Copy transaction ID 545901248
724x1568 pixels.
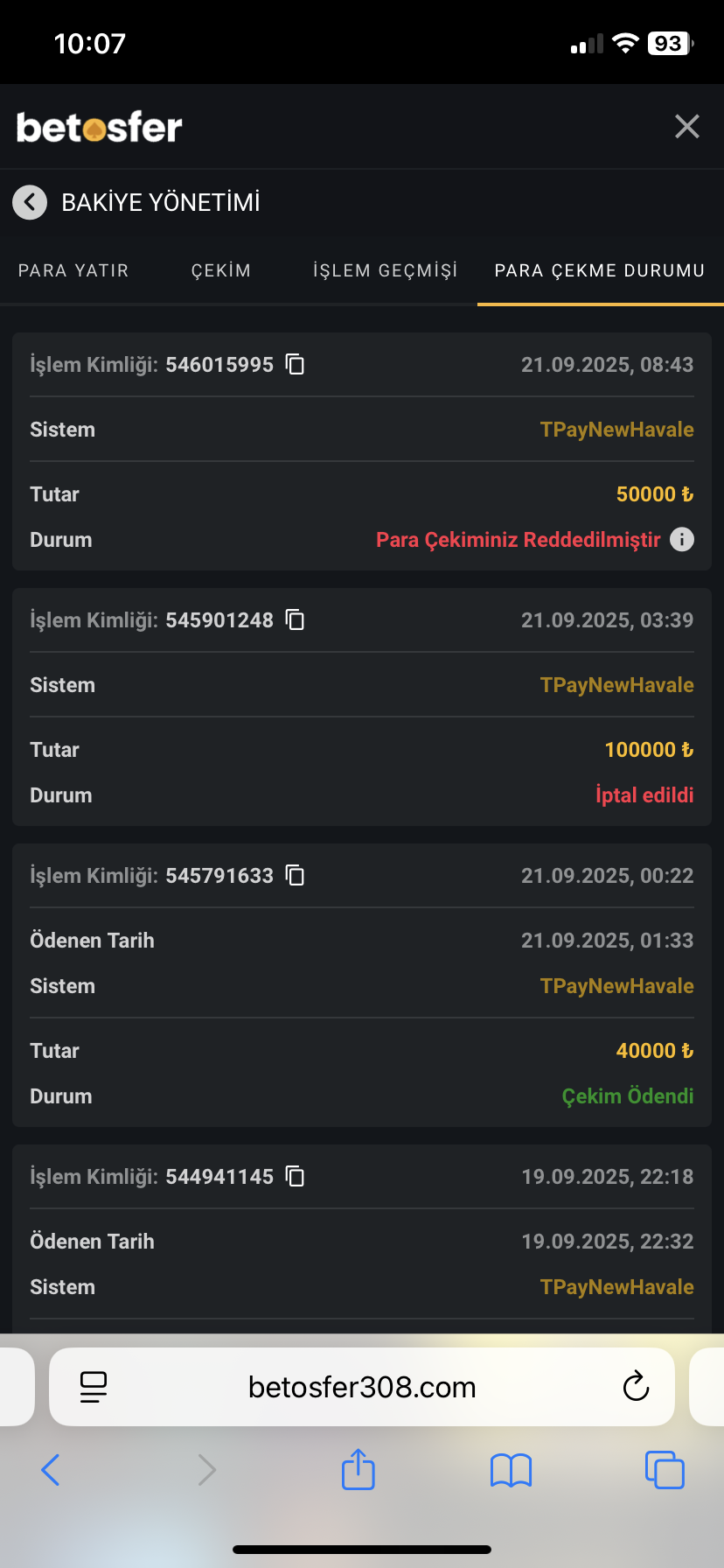[x=296, y=620]
